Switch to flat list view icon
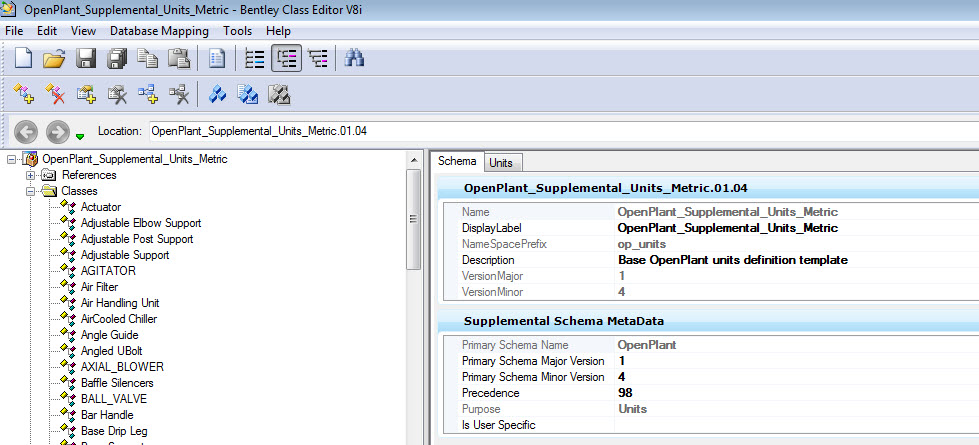Image resolution: width=979 pixels, height=445 pixels. tap(255, 59)
